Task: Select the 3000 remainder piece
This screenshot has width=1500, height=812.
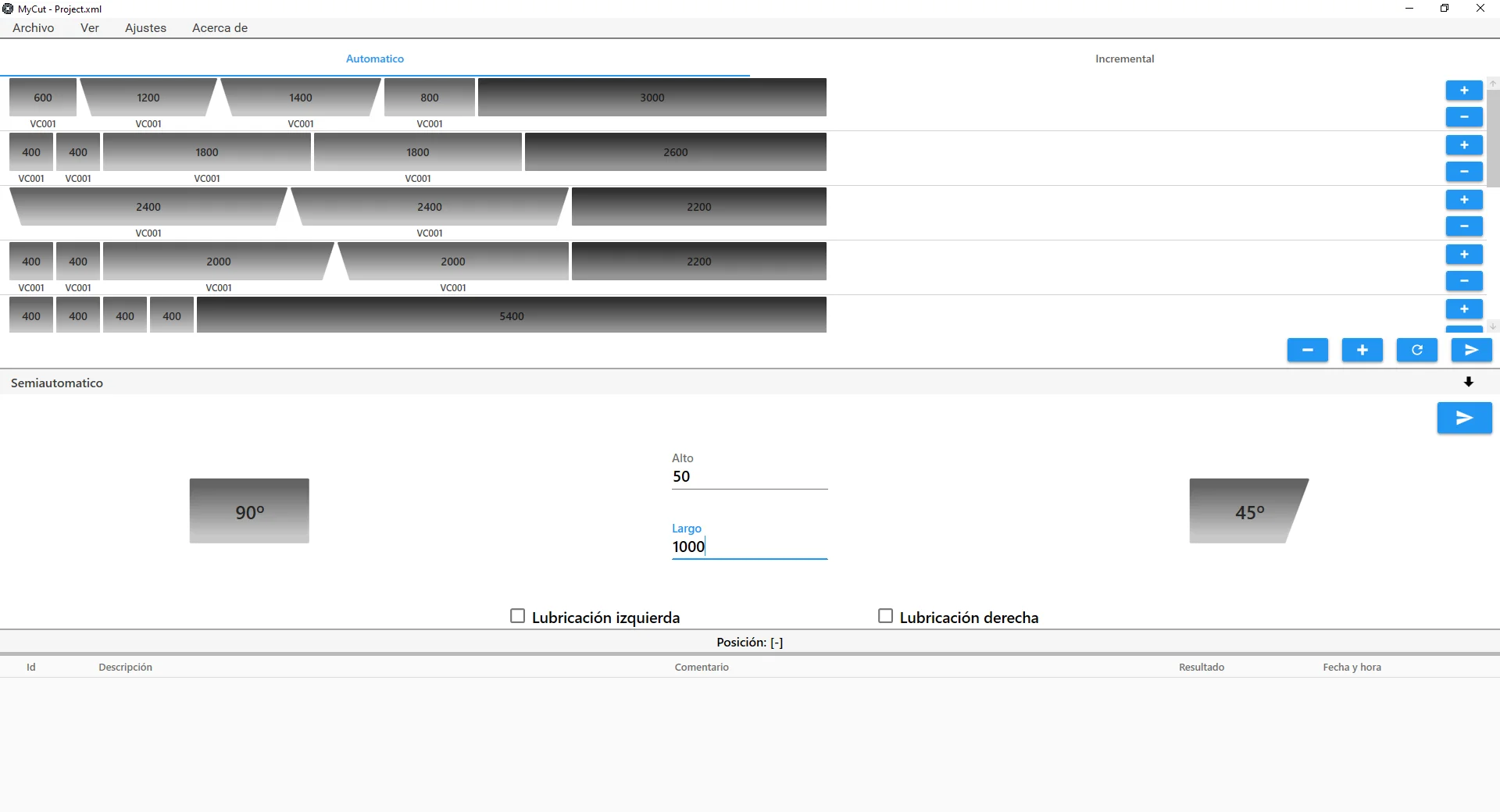Action: [x=652, y=98]
